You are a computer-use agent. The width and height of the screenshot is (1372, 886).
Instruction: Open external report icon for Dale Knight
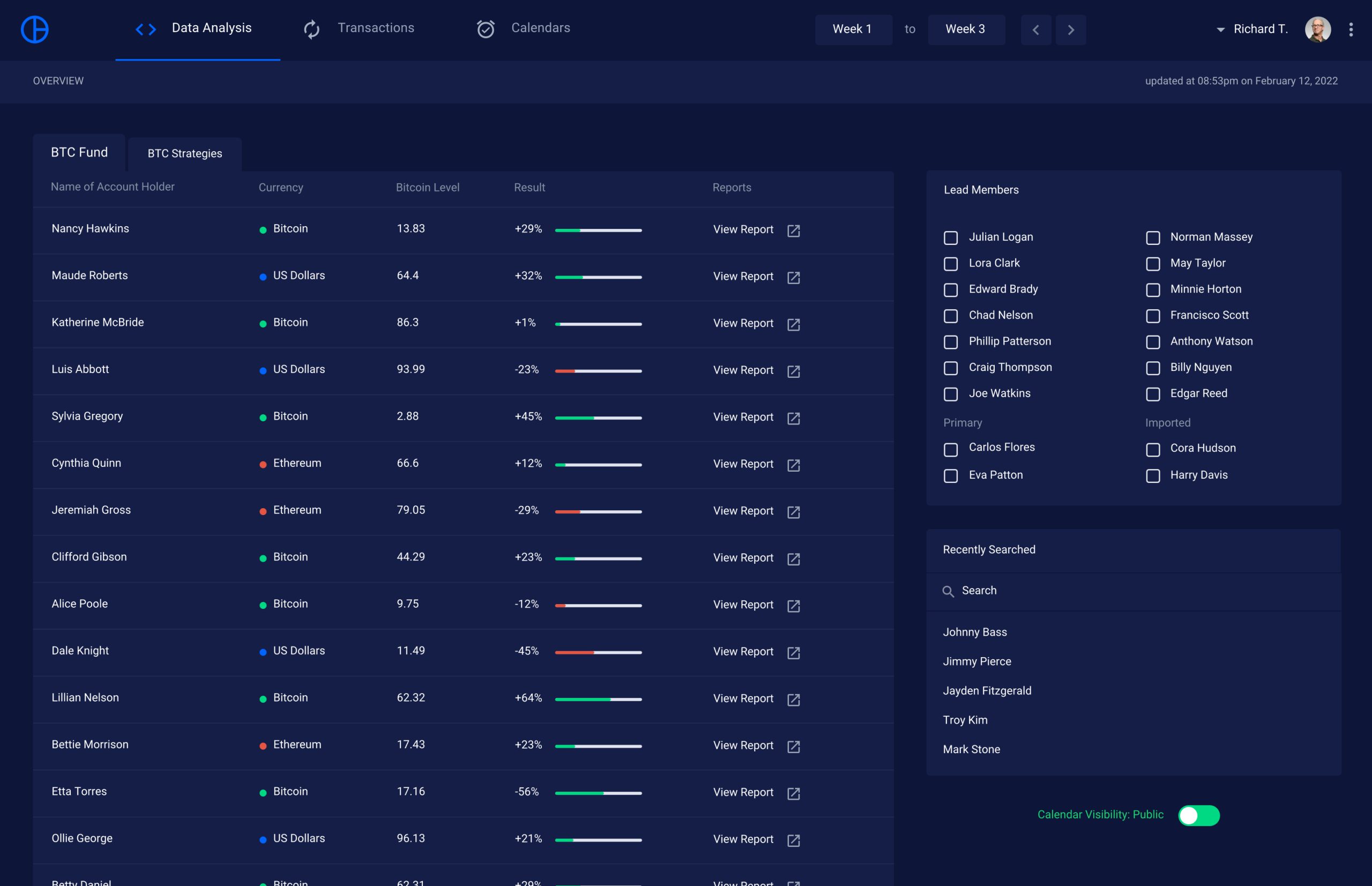(793, 653)
